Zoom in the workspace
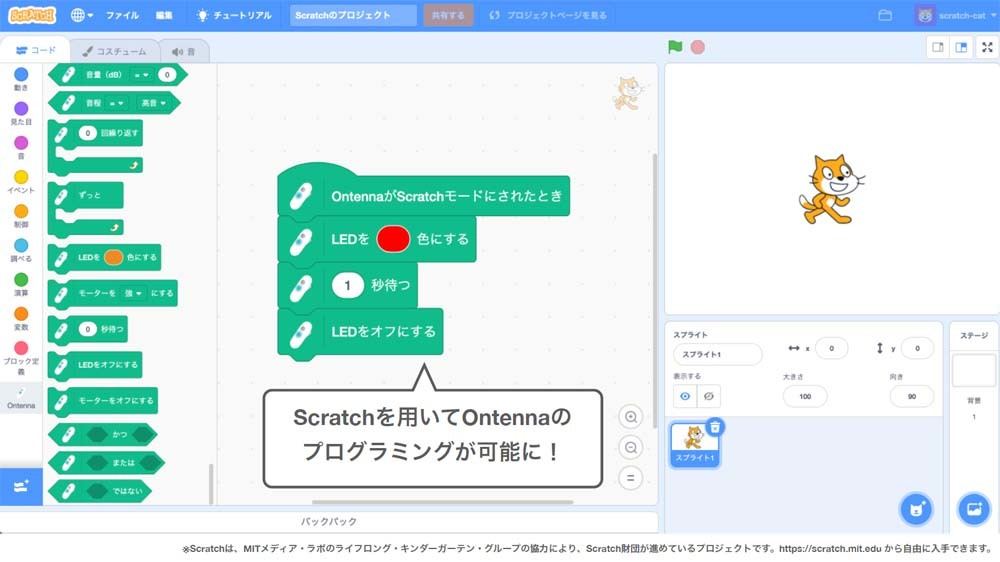The width and height of the screenshot is (1000, 562). point(631,417)
